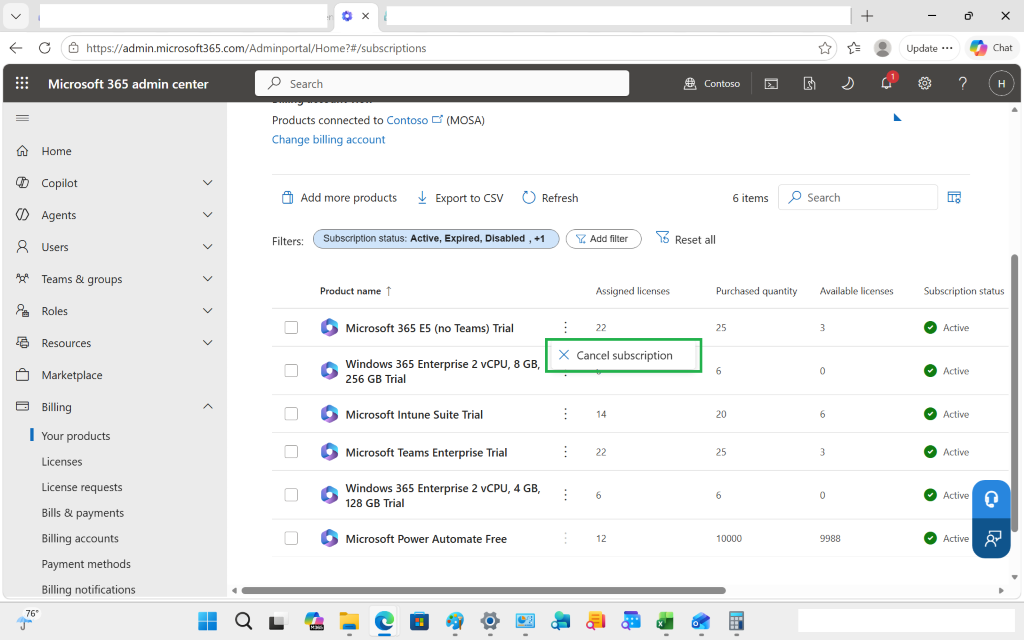Viewport: 1024px width, 640px height.
Task: Open the headset support assistant button
Action: click(x=991, y=500)
